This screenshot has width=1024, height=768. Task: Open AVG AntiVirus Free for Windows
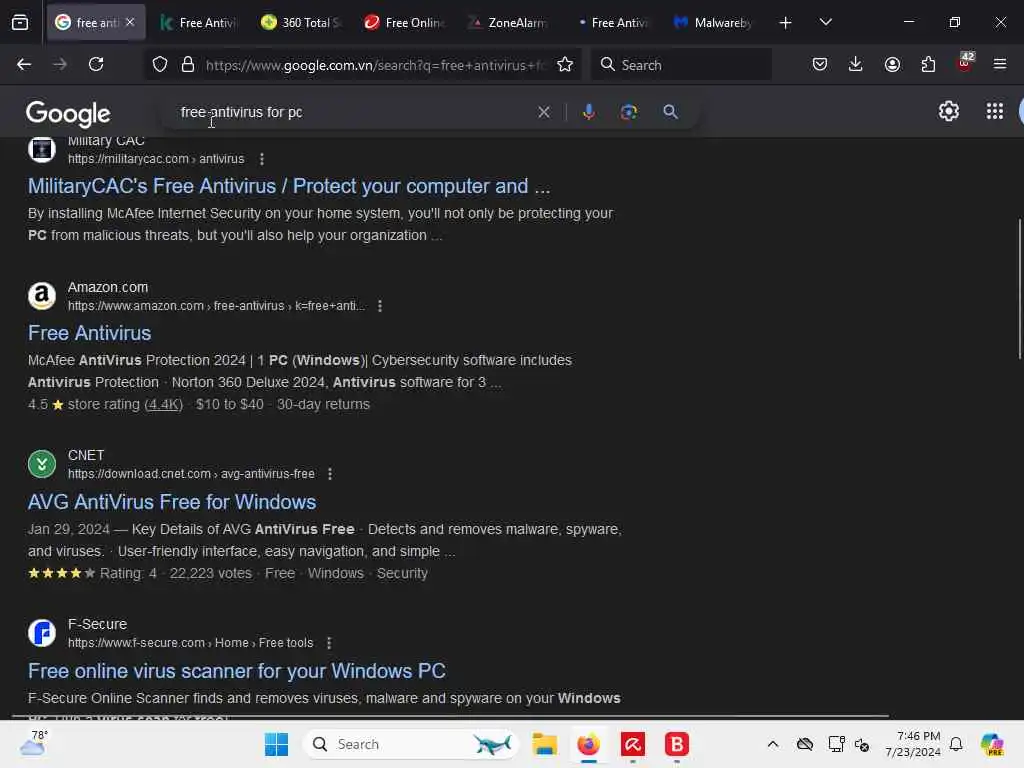(x=172, y=502)
